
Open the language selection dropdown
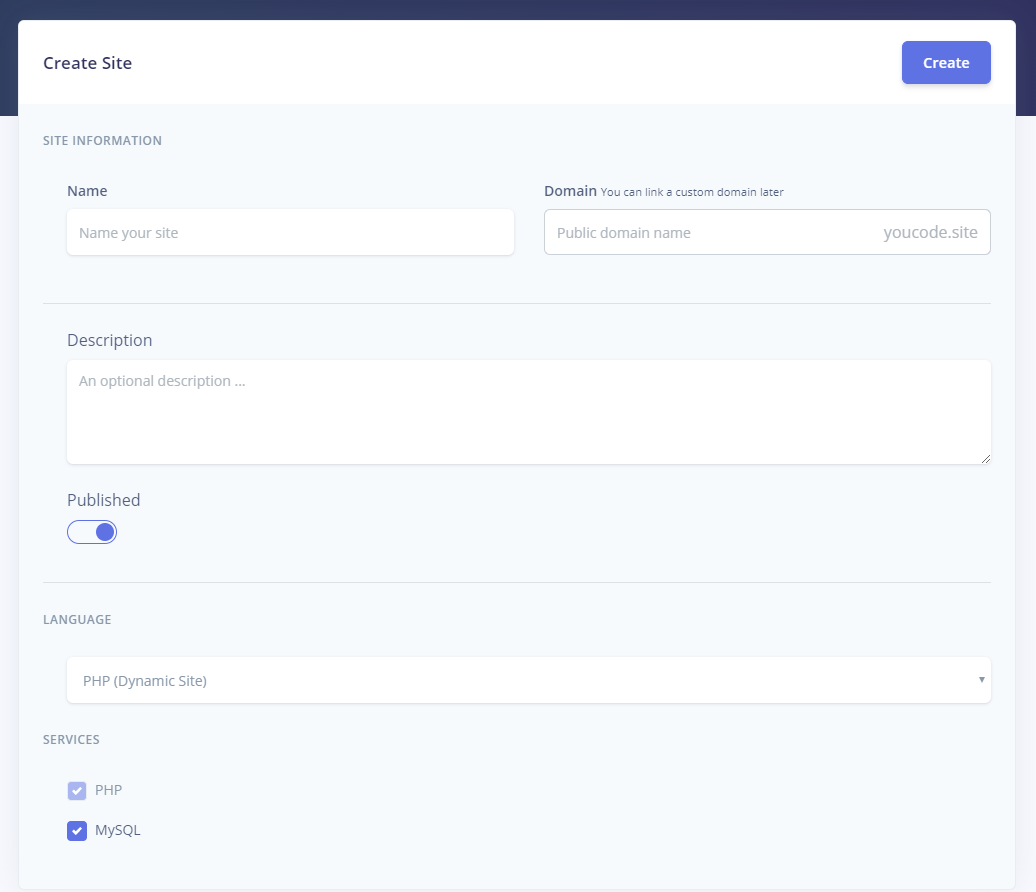coord(528,680)
